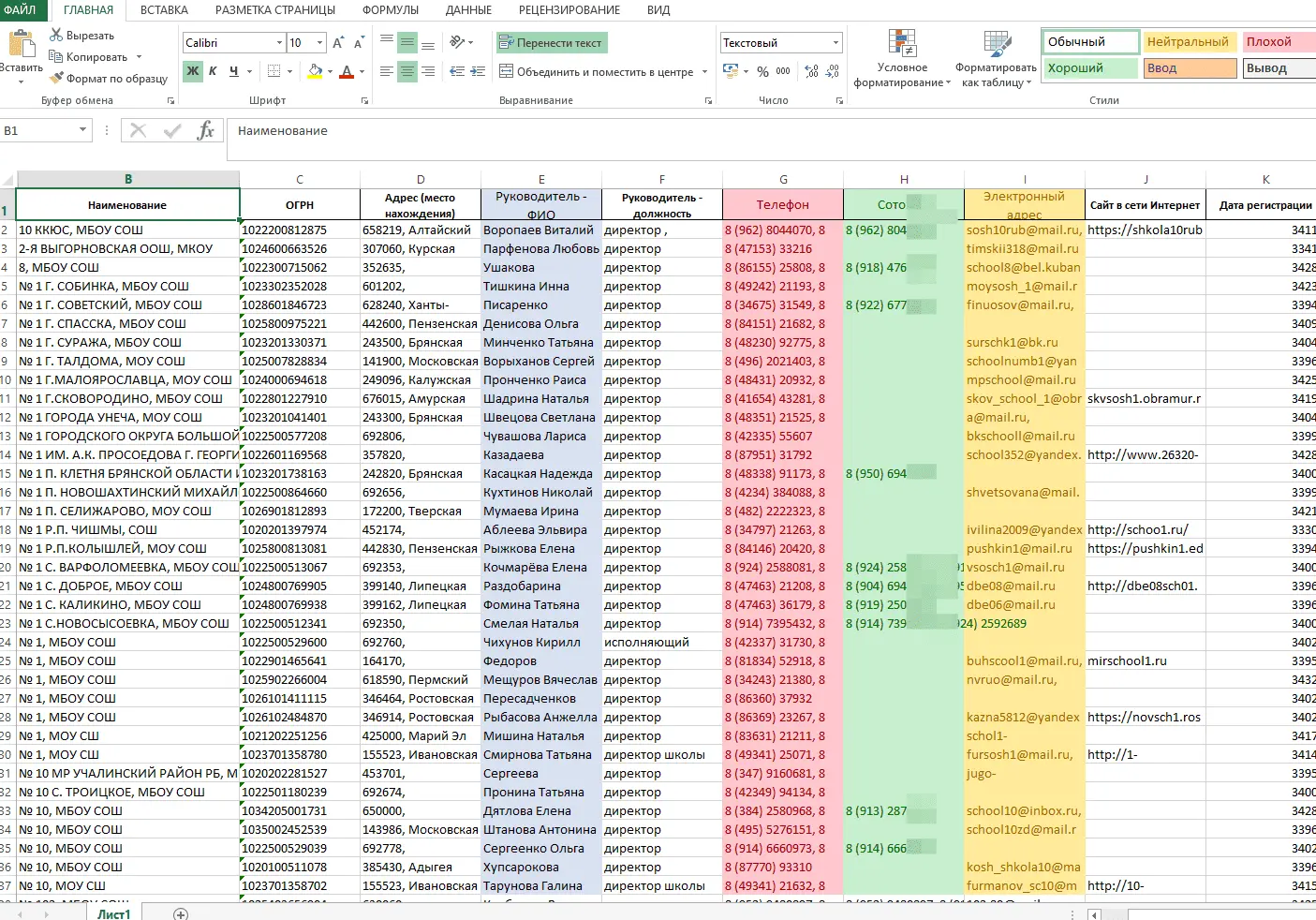Open number format Текстовый dropdown

(835, 43)
